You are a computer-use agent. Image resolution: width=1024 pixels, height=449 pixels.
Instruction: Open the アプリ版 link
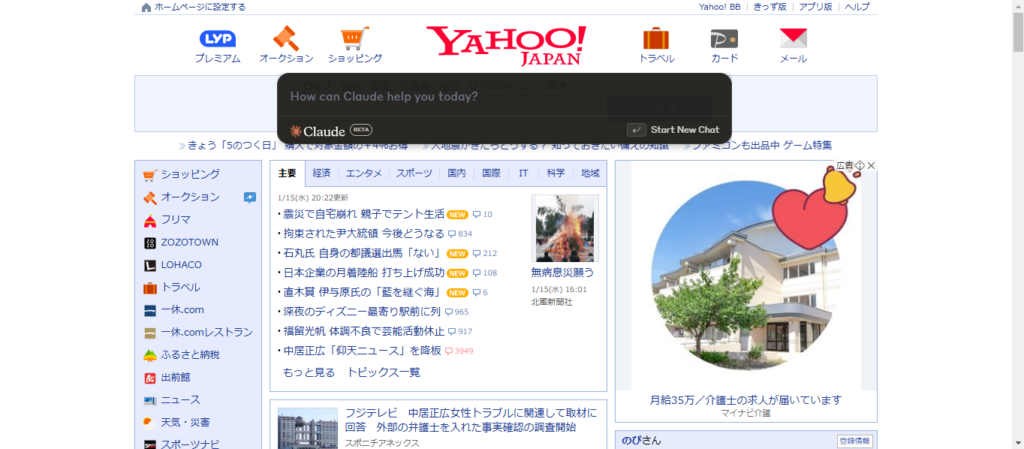[x=815, y=7]
